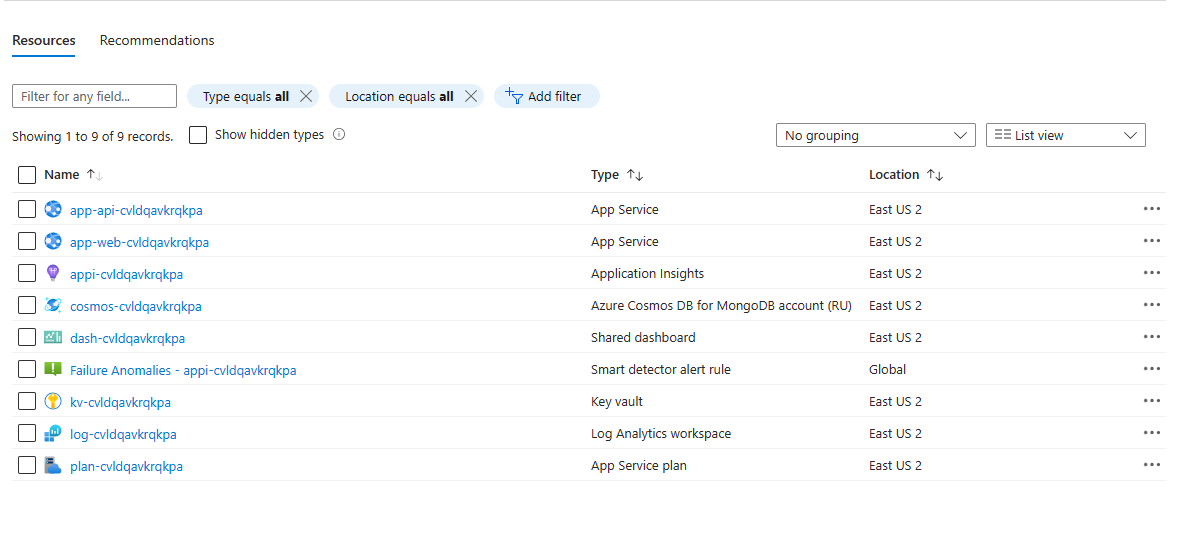Screen dimensions: 1184x555
Task: Open more options for the plan-cvldqavkrqkpa row
Action: pyautogui.click(x=1152, y=465)
